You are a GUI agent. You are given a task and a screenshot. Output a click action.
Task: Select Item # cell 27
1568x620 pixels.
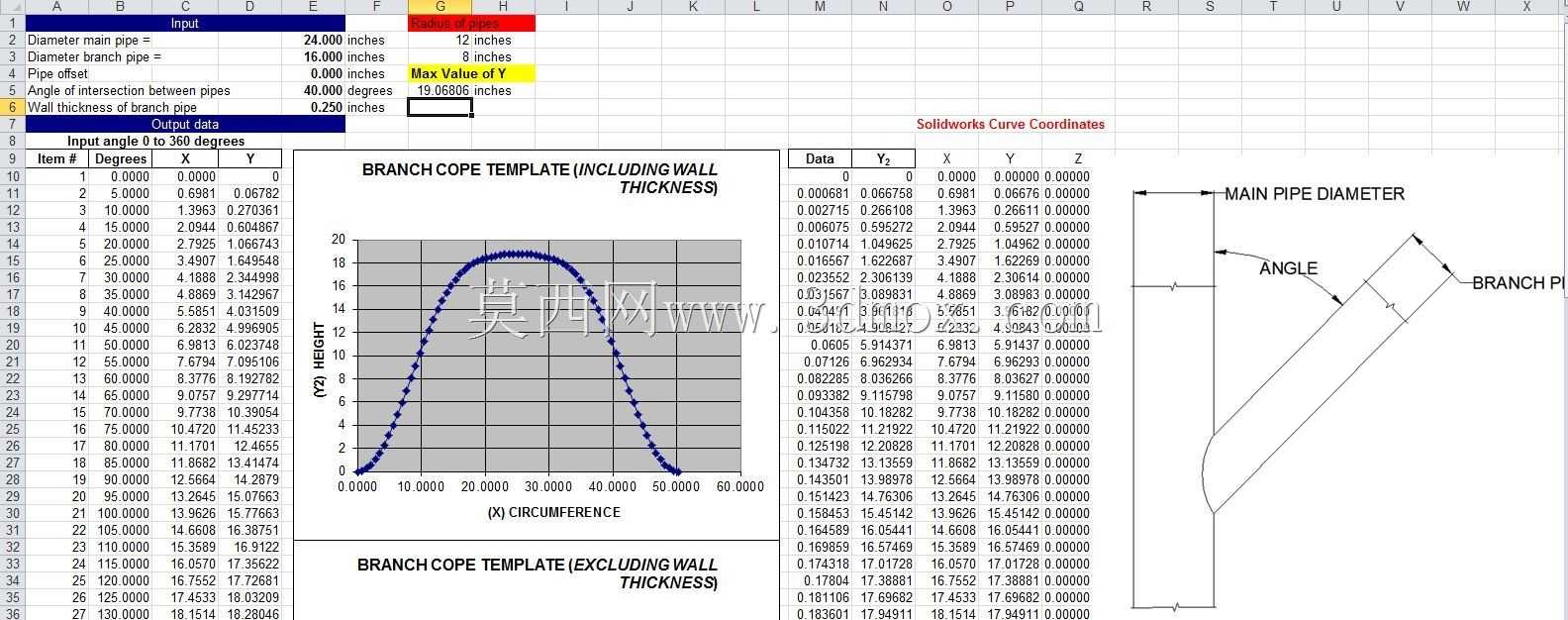click(x=56, y=614)
